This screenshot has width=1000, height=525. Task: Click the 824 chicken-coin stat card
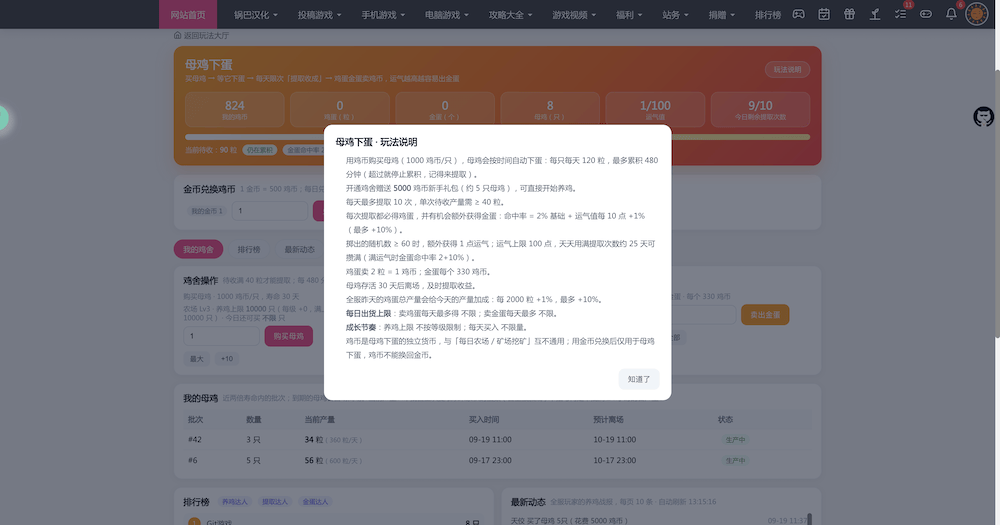(235, 109)
